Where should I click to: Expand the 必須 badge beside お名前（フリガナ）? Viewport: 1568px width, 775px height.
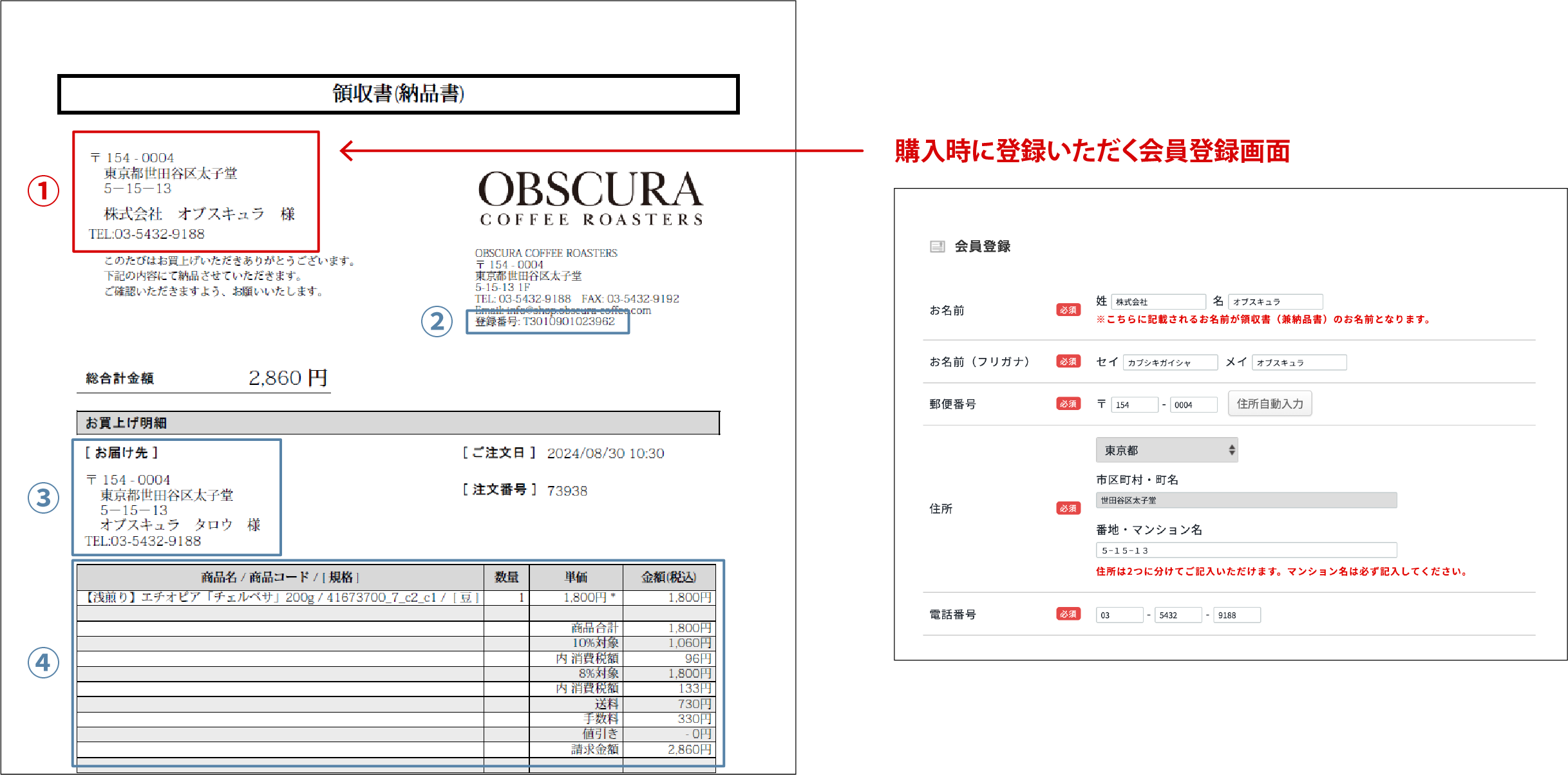point(1068,362)
